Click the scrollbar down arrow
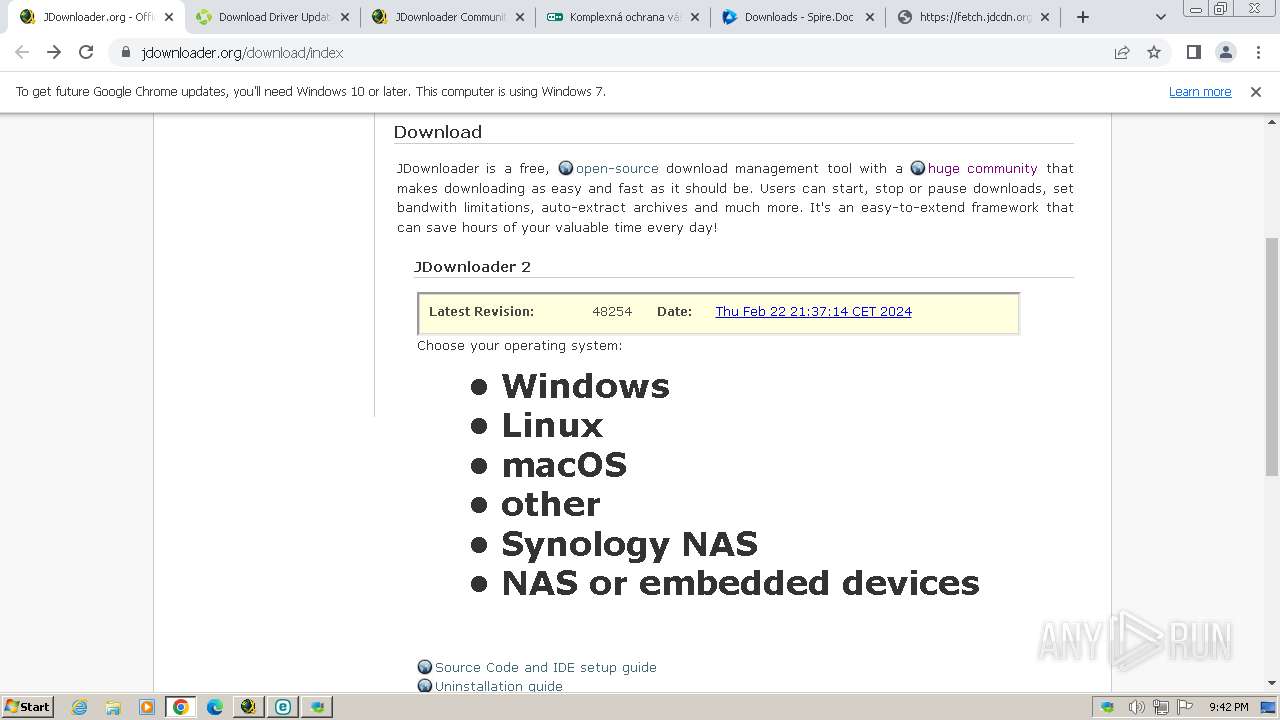 pyautogui.click(x=1272, y=684)
